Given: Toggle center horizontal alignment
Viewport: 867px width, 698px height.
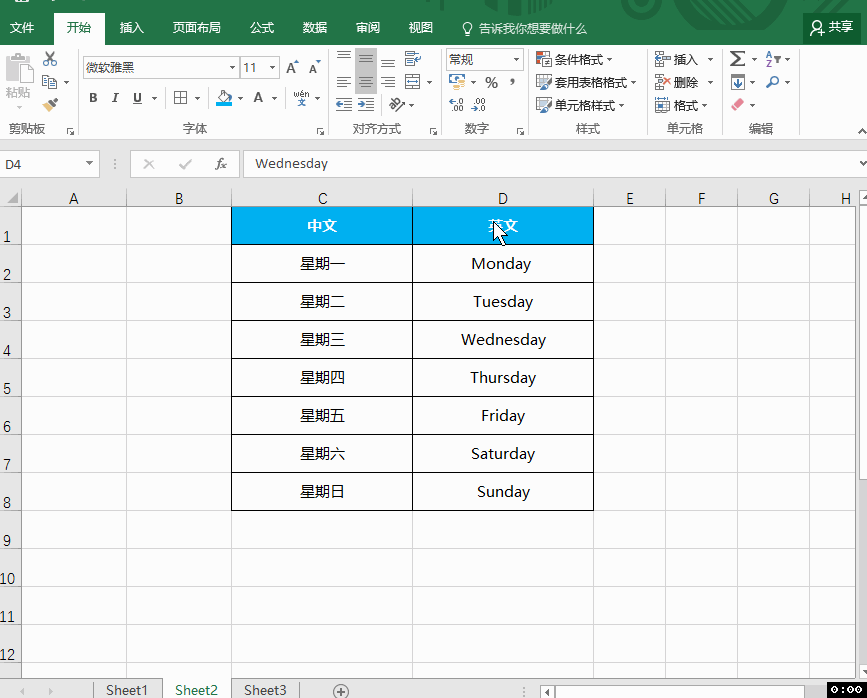Looking at the screenshot, I should 366,82.
